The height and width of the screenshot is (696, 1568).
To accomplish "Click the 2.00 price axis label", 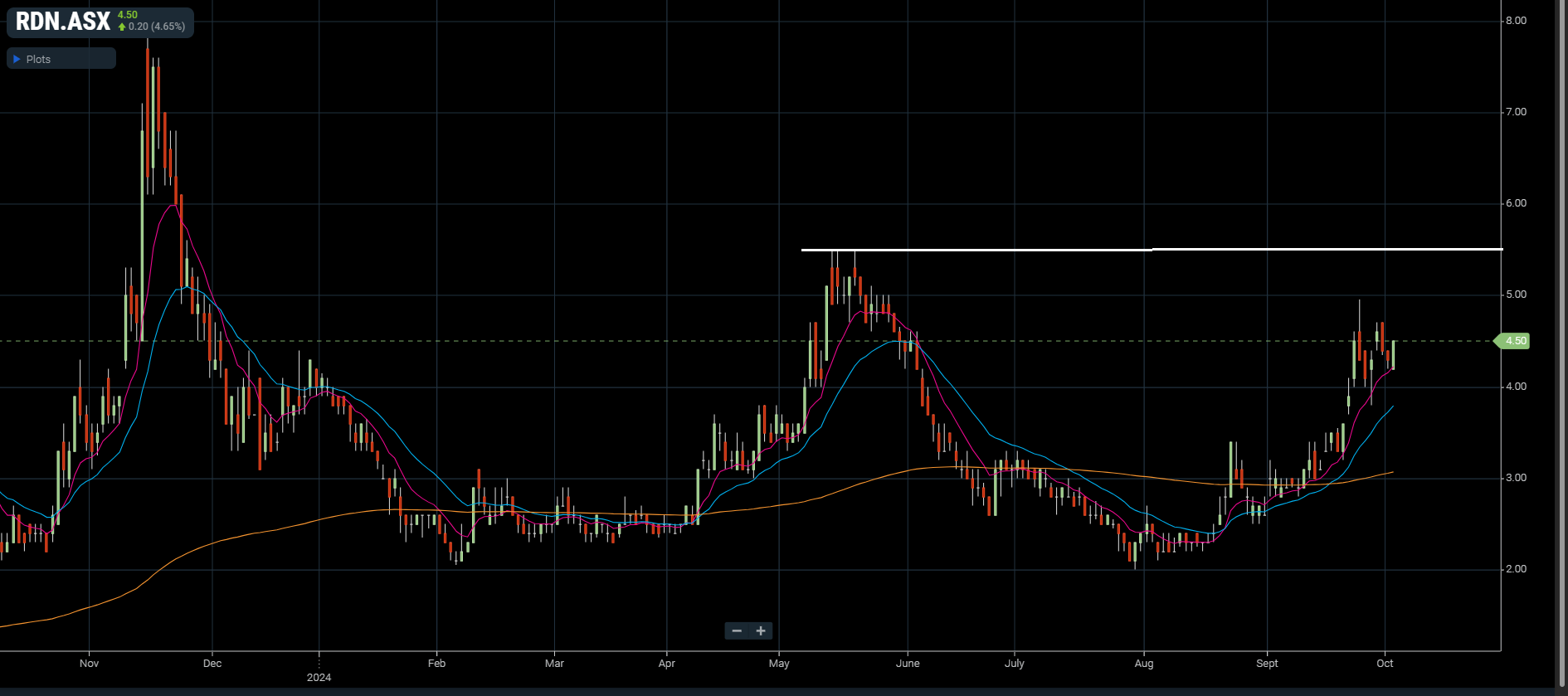I will click(1516, 569).
